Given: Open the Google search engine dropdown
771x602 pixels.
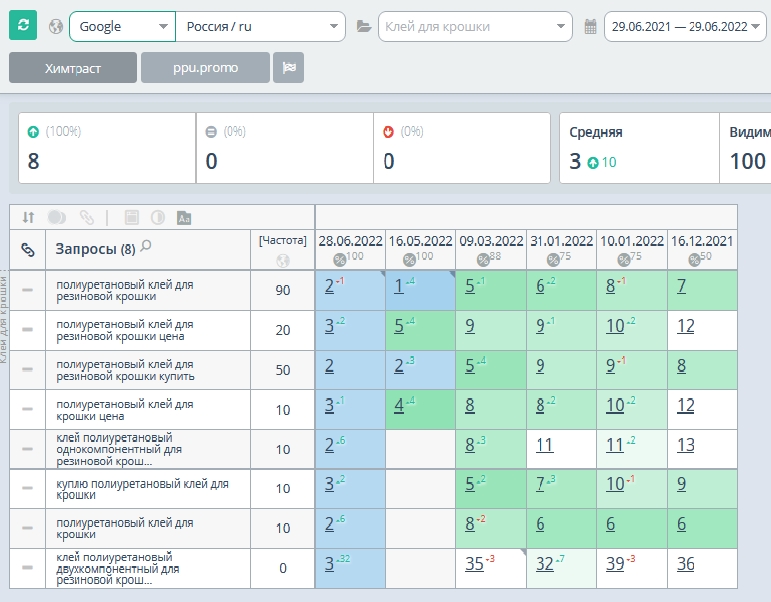Looking at the screenshot, I should pyautogui.click(x=122, y=27).
